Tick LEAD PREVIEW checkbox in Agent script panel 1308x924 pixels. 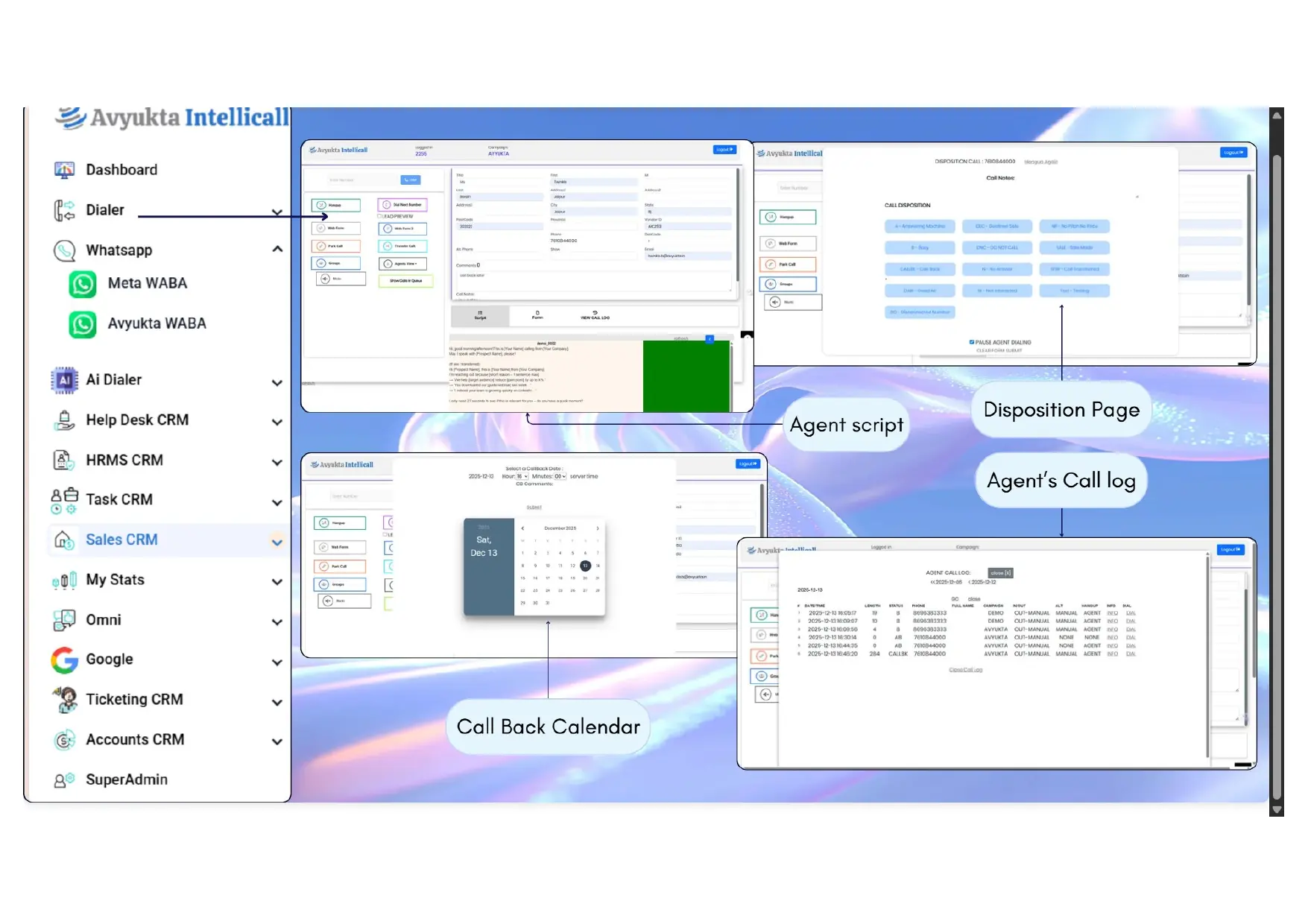(380, 216)
